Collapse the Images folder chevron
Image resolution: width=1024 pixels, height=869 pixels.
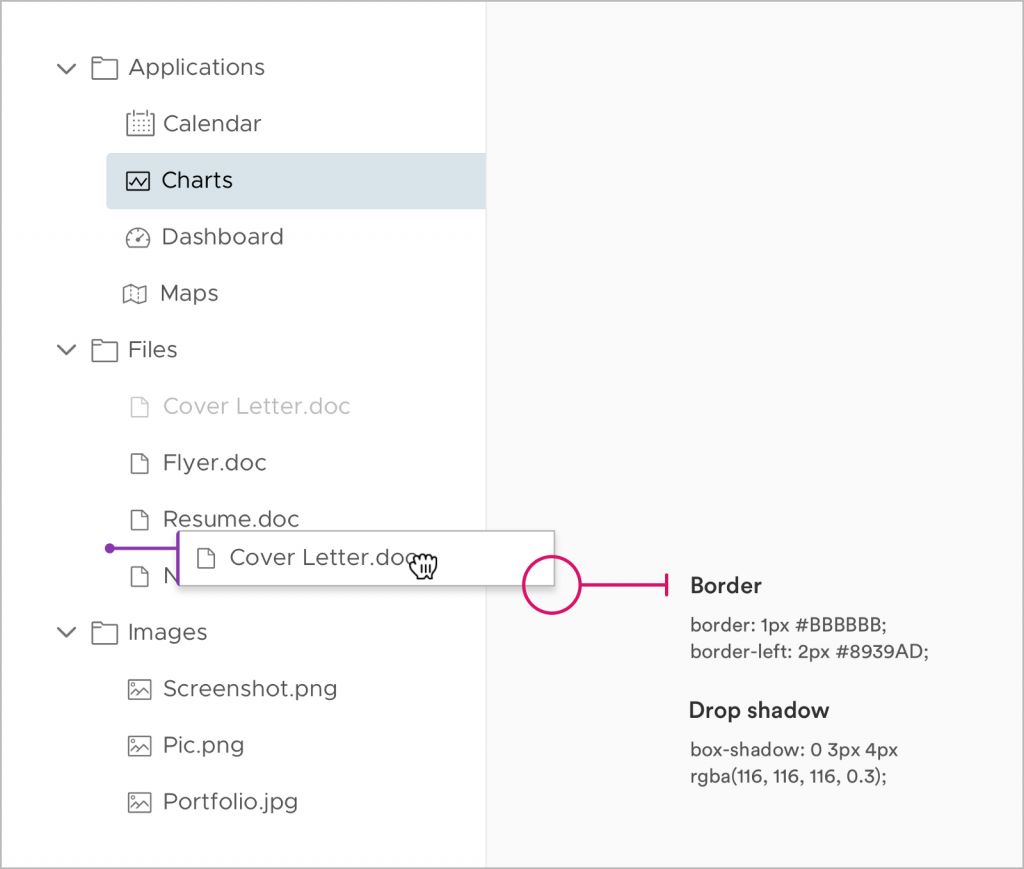67,632
